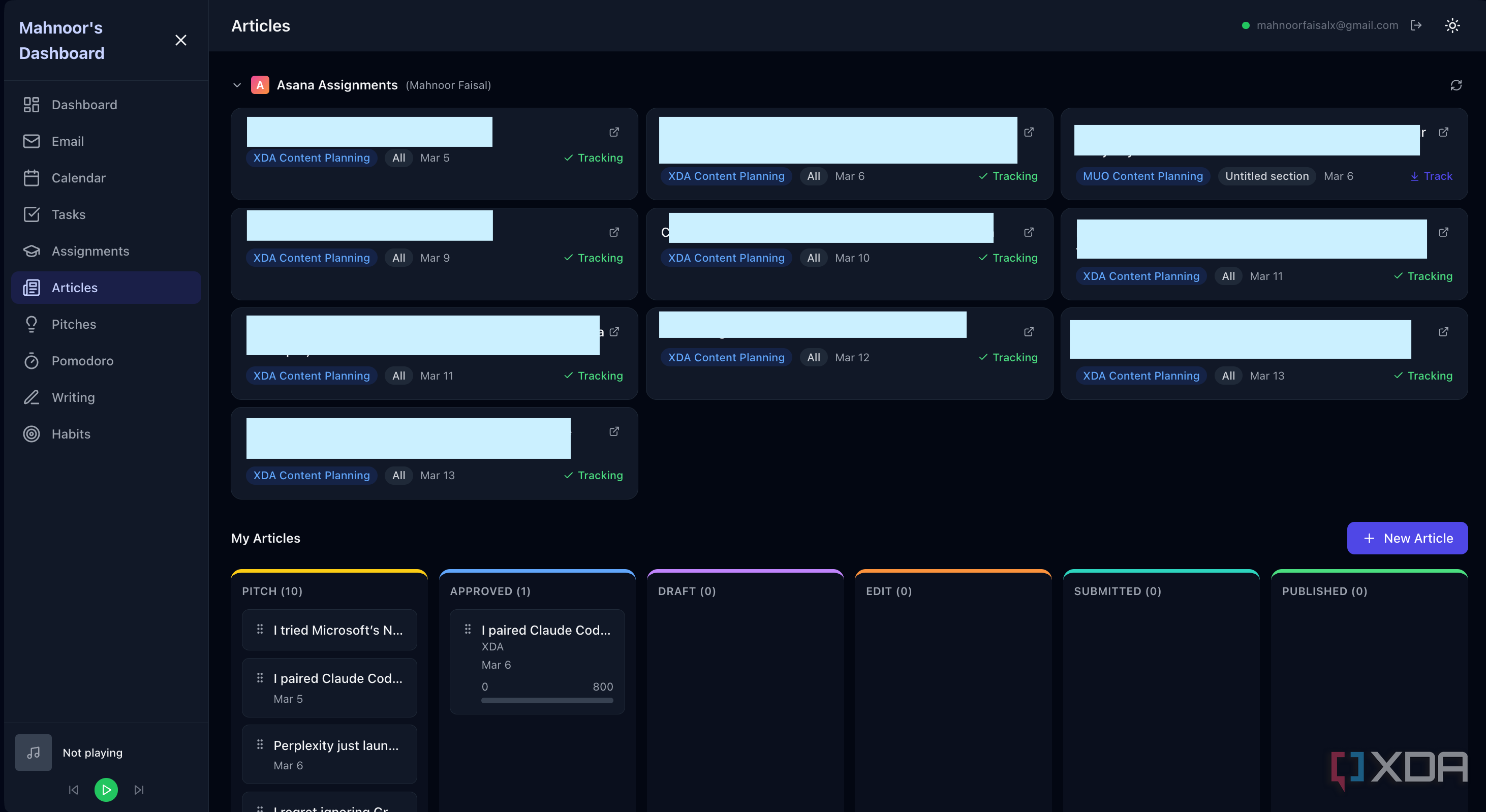Open external link on MUO Content Planning card
The image size is (1486, 812).
point(1443,132)
